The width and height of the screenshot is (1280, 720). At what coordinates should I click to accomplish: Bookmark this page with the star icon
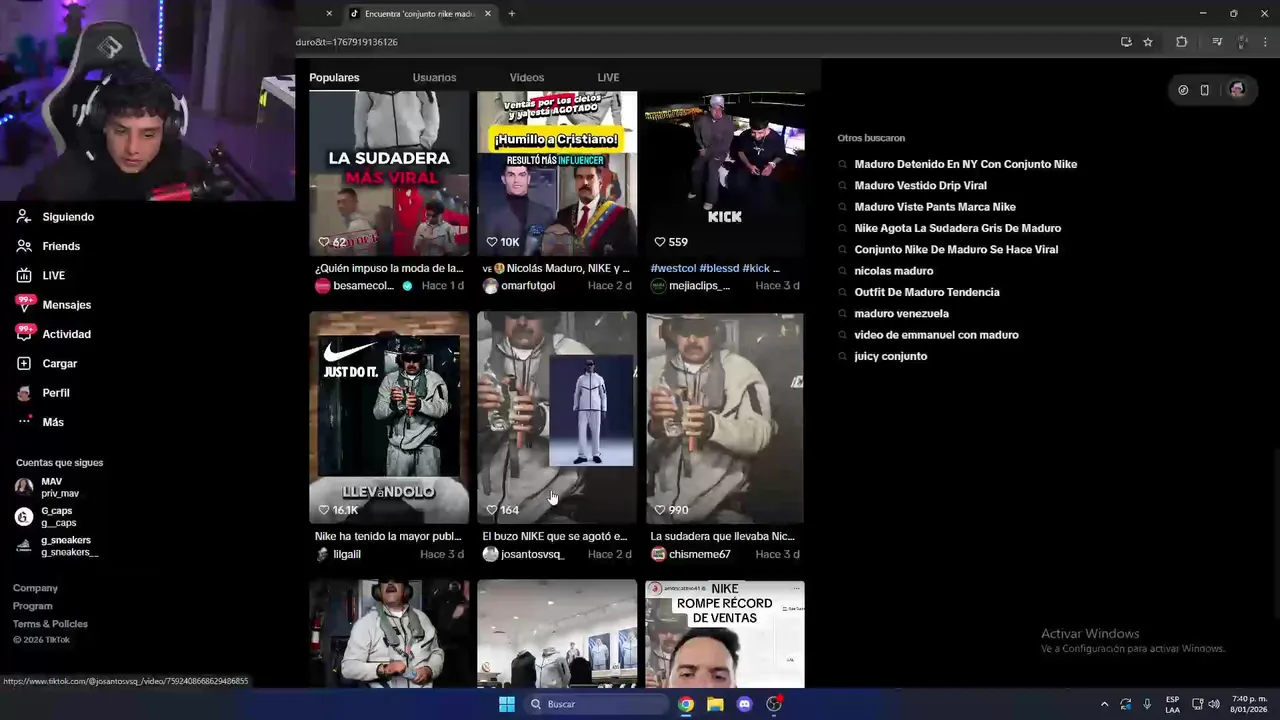1148,42
